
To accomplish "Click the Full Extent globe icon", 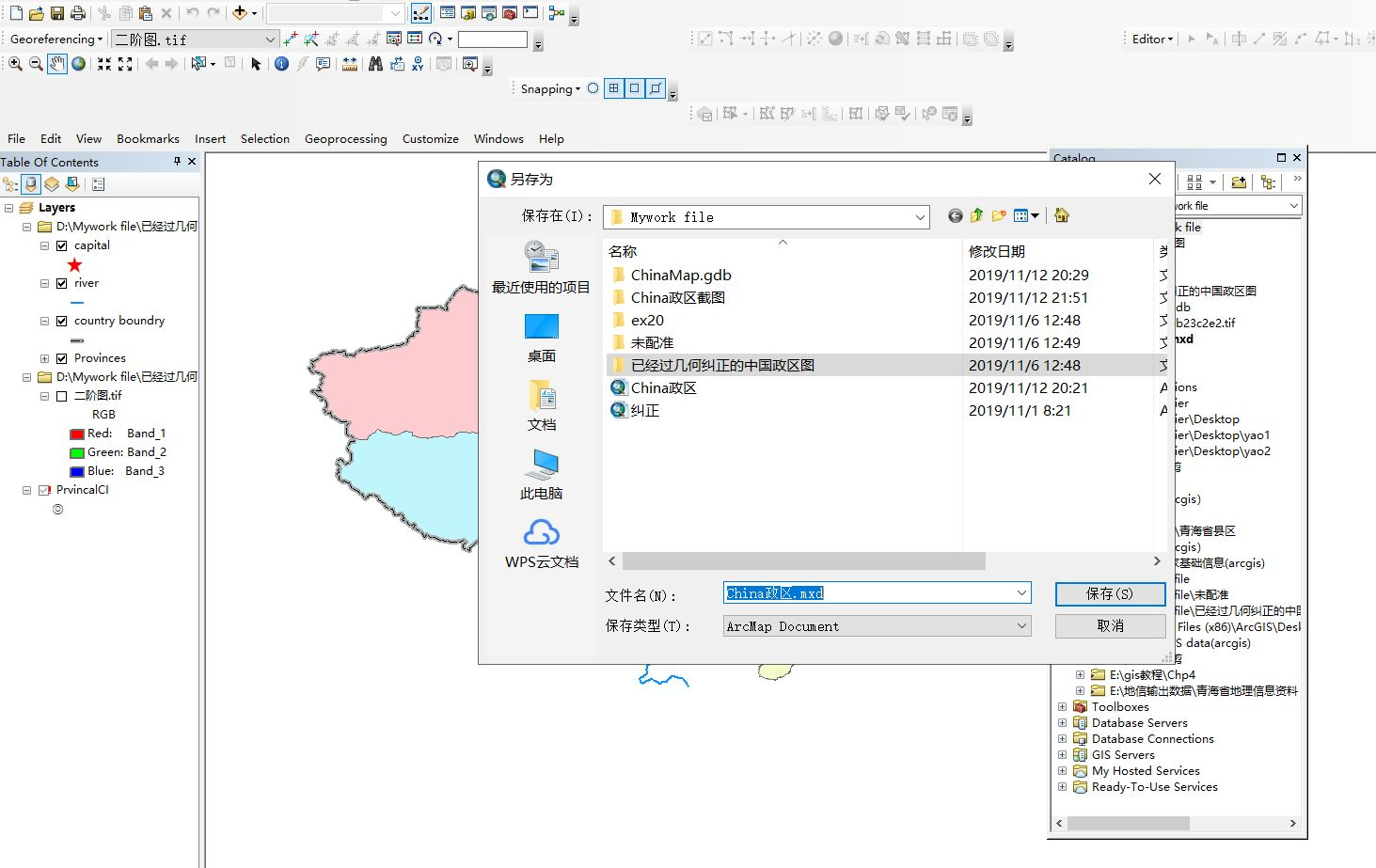I will [79, 64].
